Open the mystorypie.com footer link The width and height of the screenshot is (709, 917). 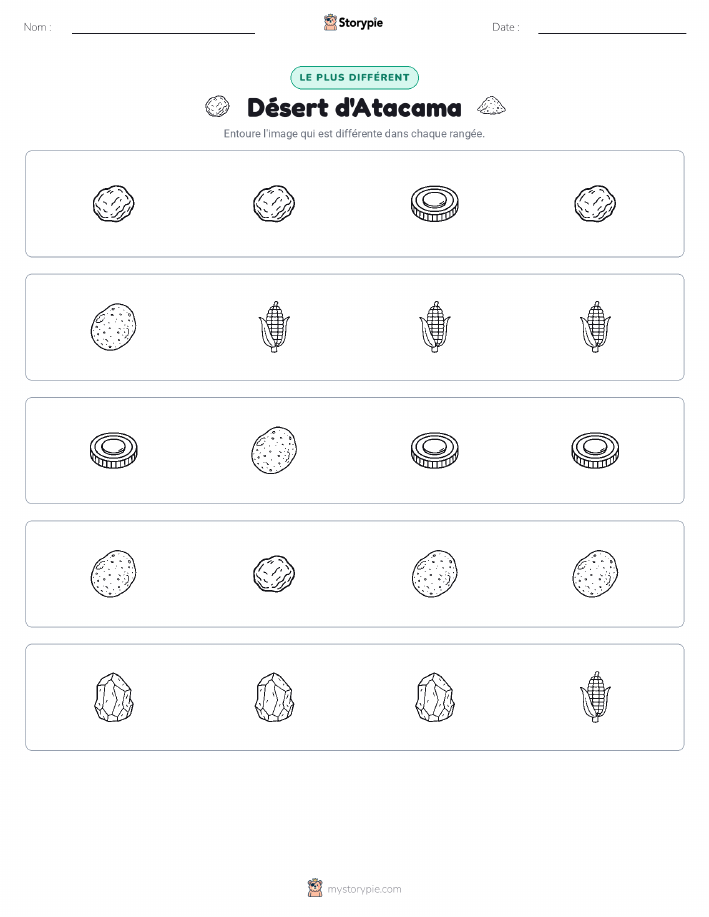[x=364, y=889]
